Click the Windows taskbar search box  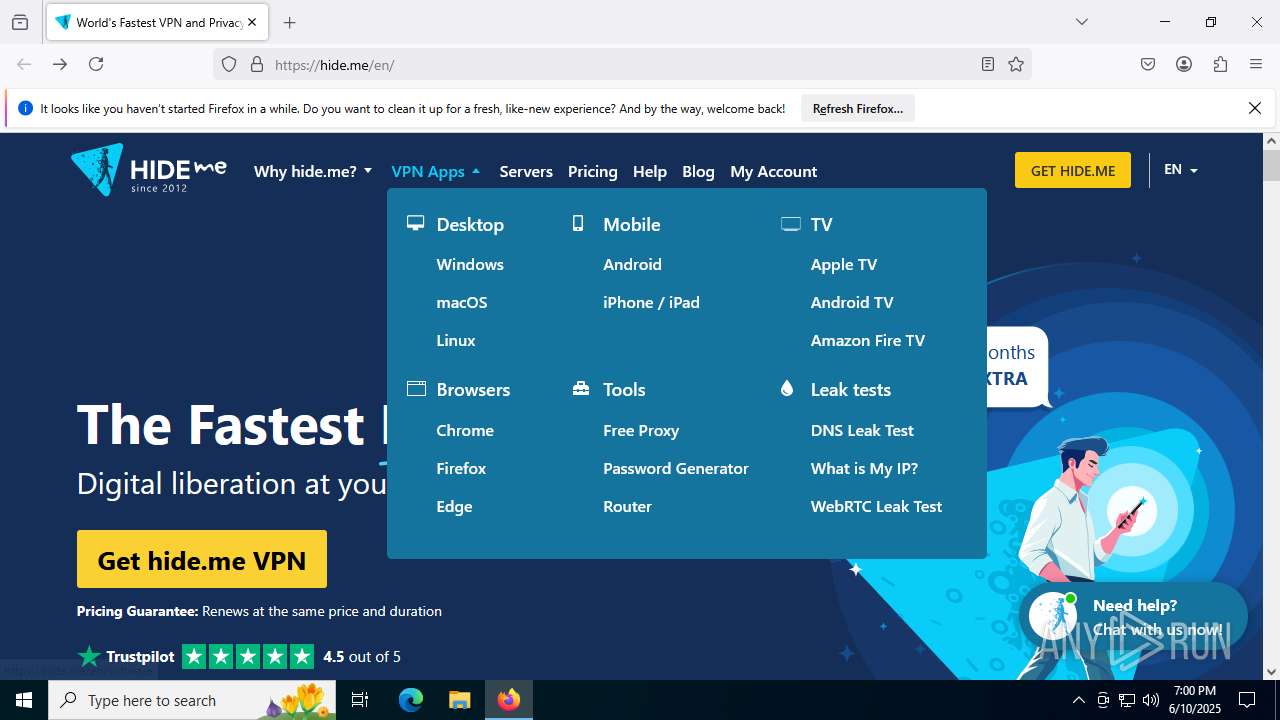click(x=193, y=700)
